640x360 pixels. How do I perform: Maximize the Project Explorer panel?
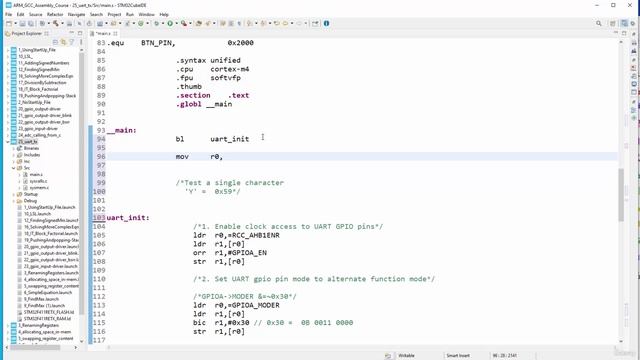pos(80,33)
